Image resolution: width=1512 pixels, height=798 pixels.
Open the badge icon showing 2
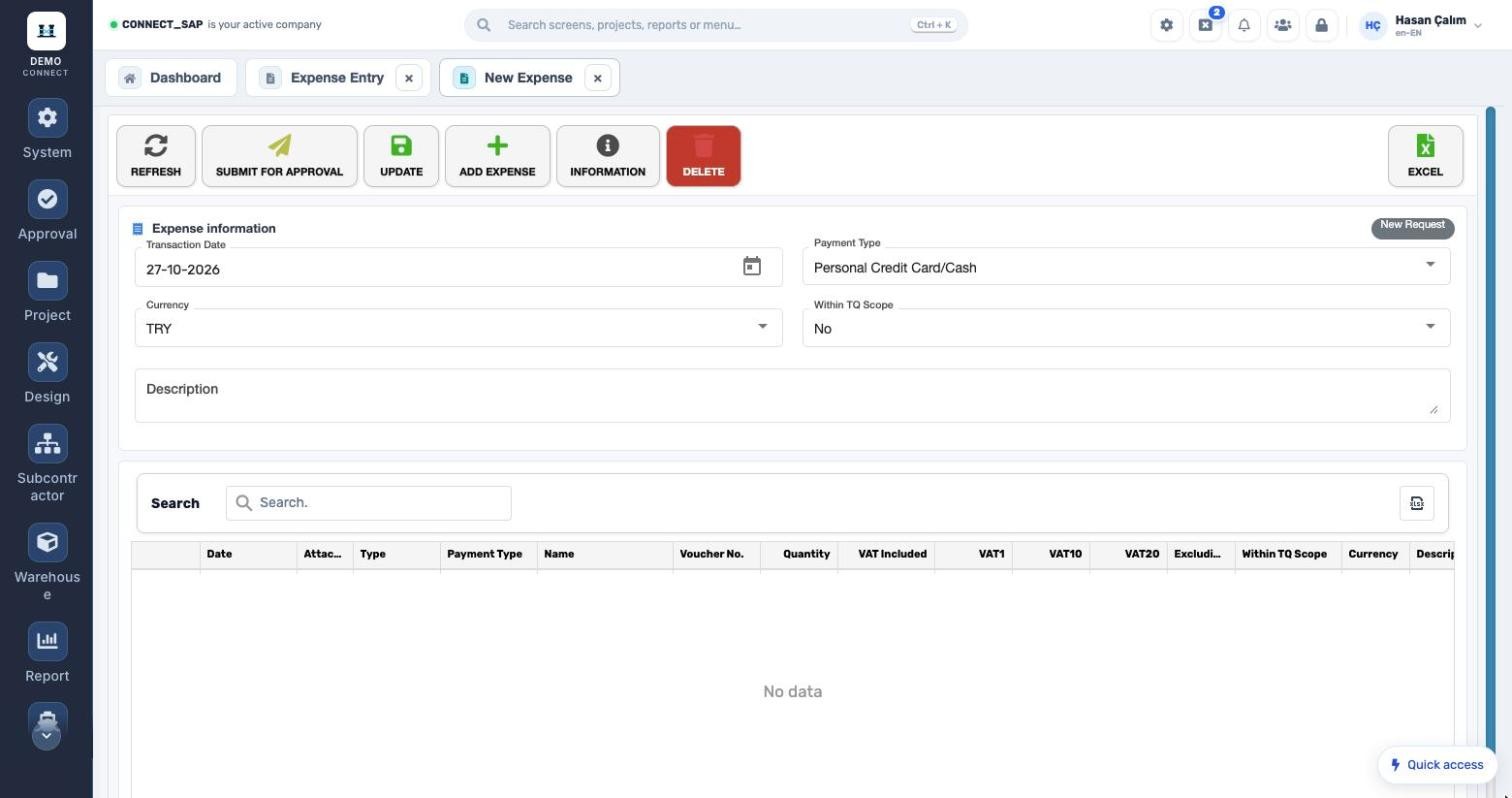pyautogui.click(x=1205, y=25)
